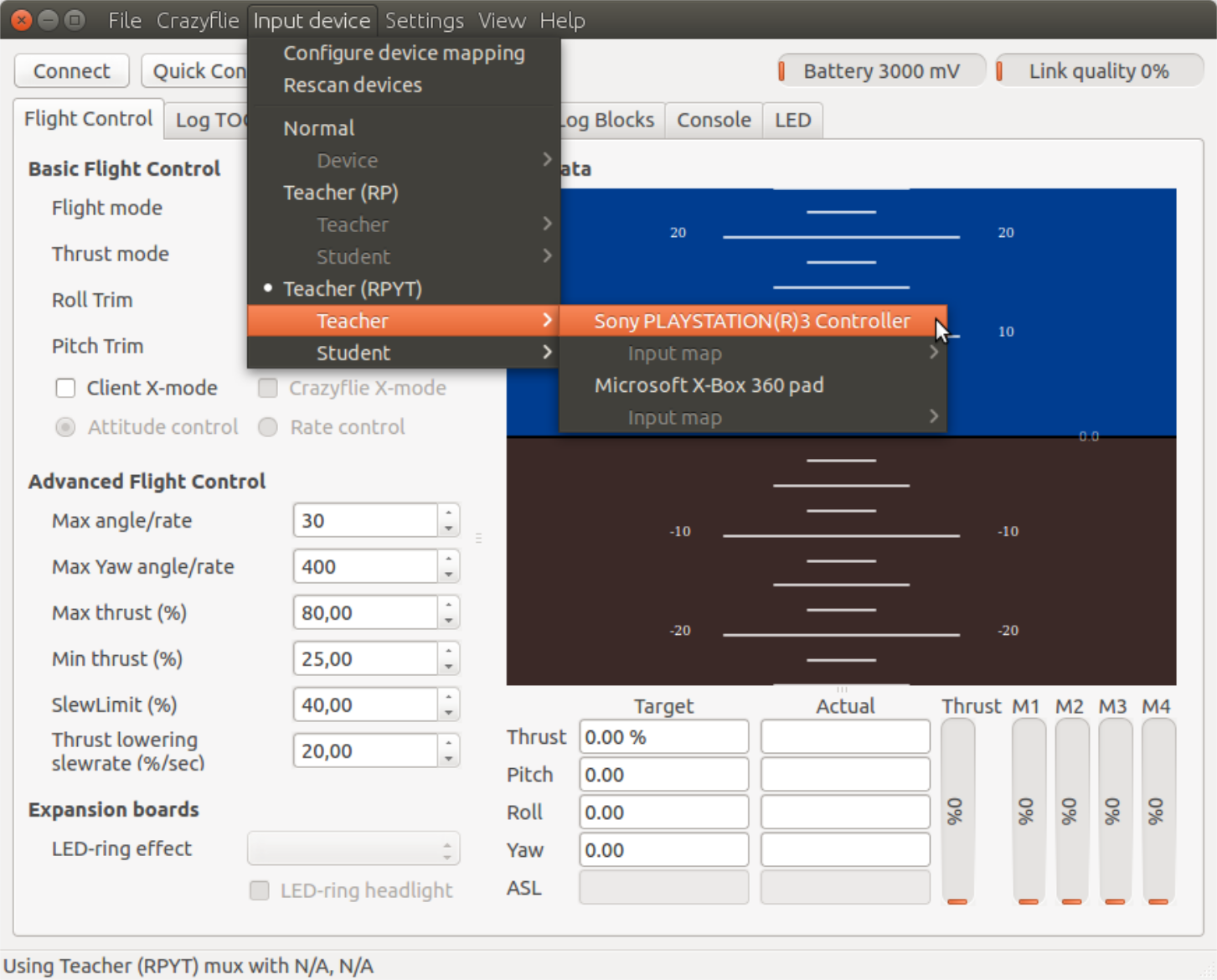Click the Link quality 0% progress bar
Viewport: 1217px width, 980px height.
pyautogui.click(x=1099, y=71)
